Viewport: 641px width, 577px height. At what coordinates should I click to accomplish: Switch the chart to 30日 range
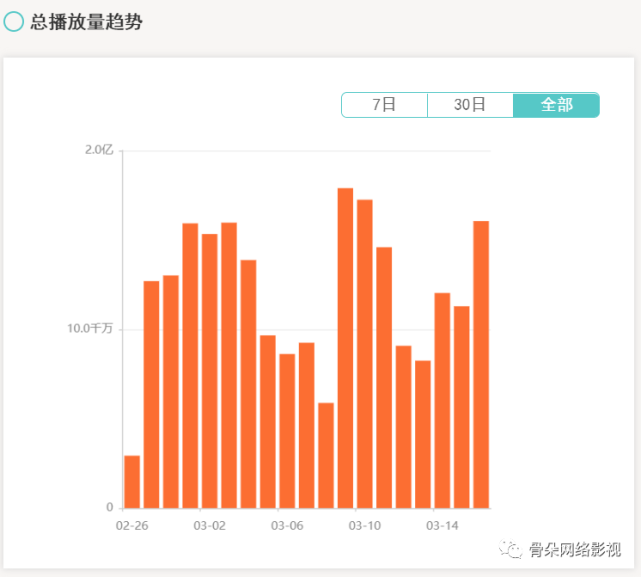pos(470,105)
